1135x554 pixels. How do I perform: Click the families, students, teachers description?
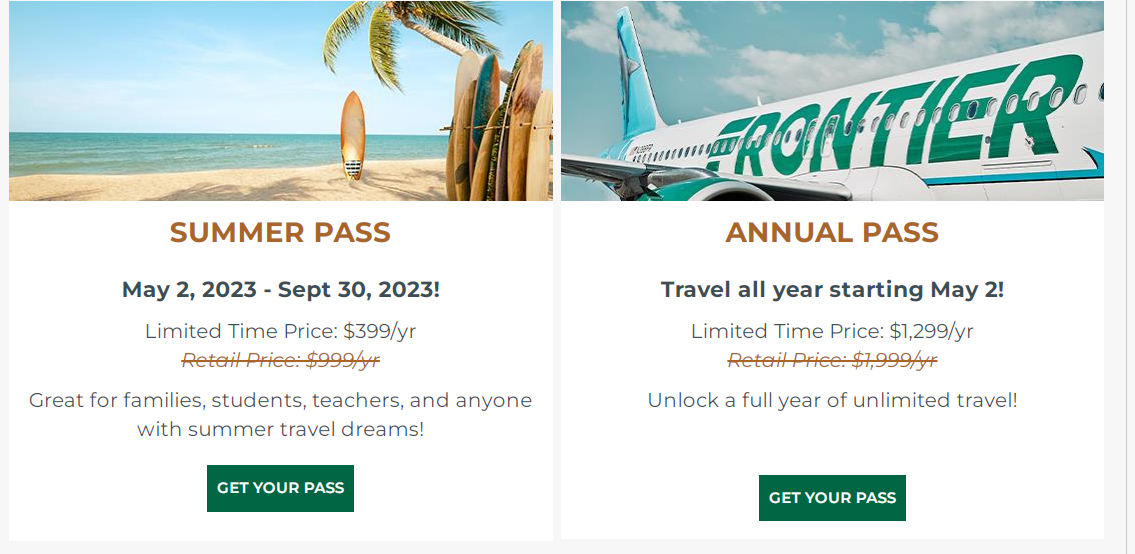[x=281, y=414]
